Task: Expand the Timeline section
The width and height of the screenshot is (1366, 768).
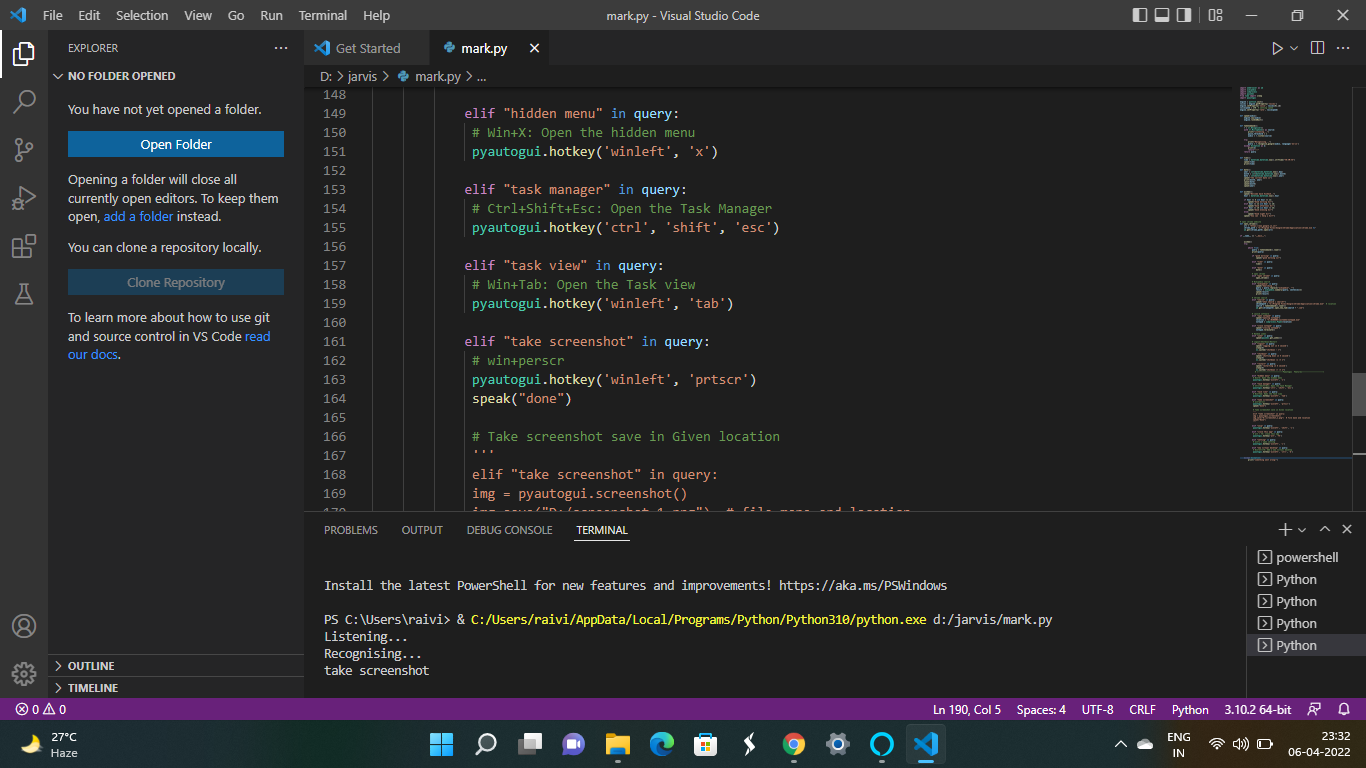Action: click(x=92, y=688)
